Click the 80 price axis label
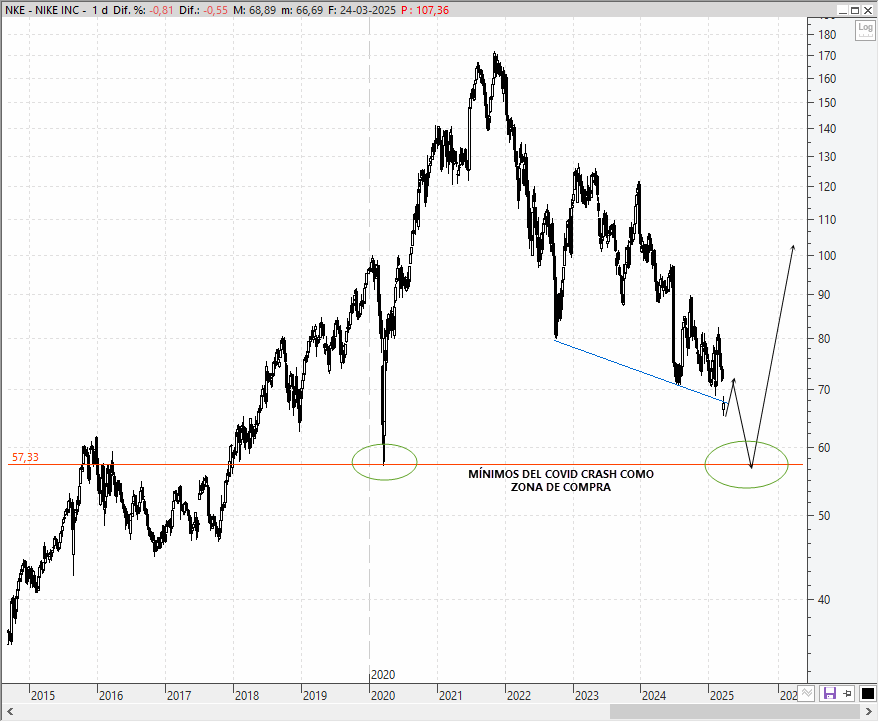Image resolution: width=879 pixels, height=722 pixels. (x=824, y=339)
